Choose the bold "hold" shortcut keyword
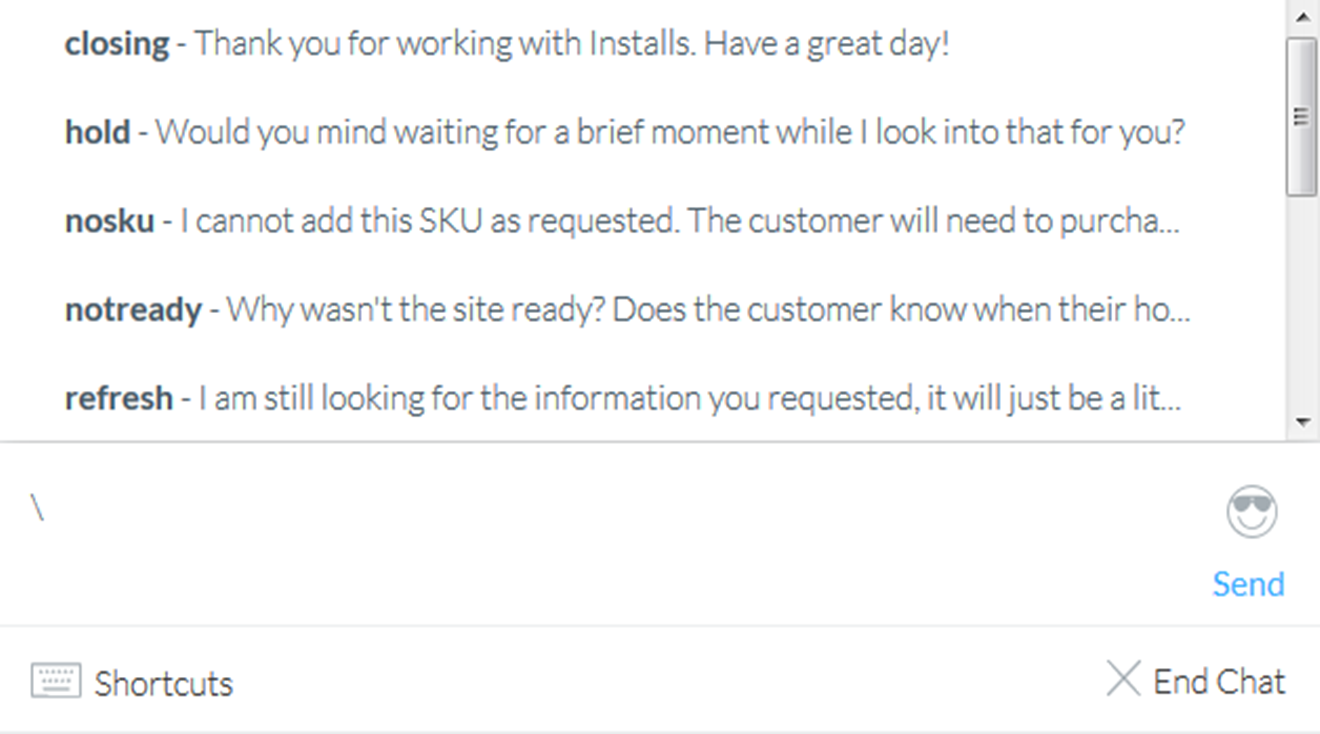This screenshot has height=734, width=1320. pos(97,132)
